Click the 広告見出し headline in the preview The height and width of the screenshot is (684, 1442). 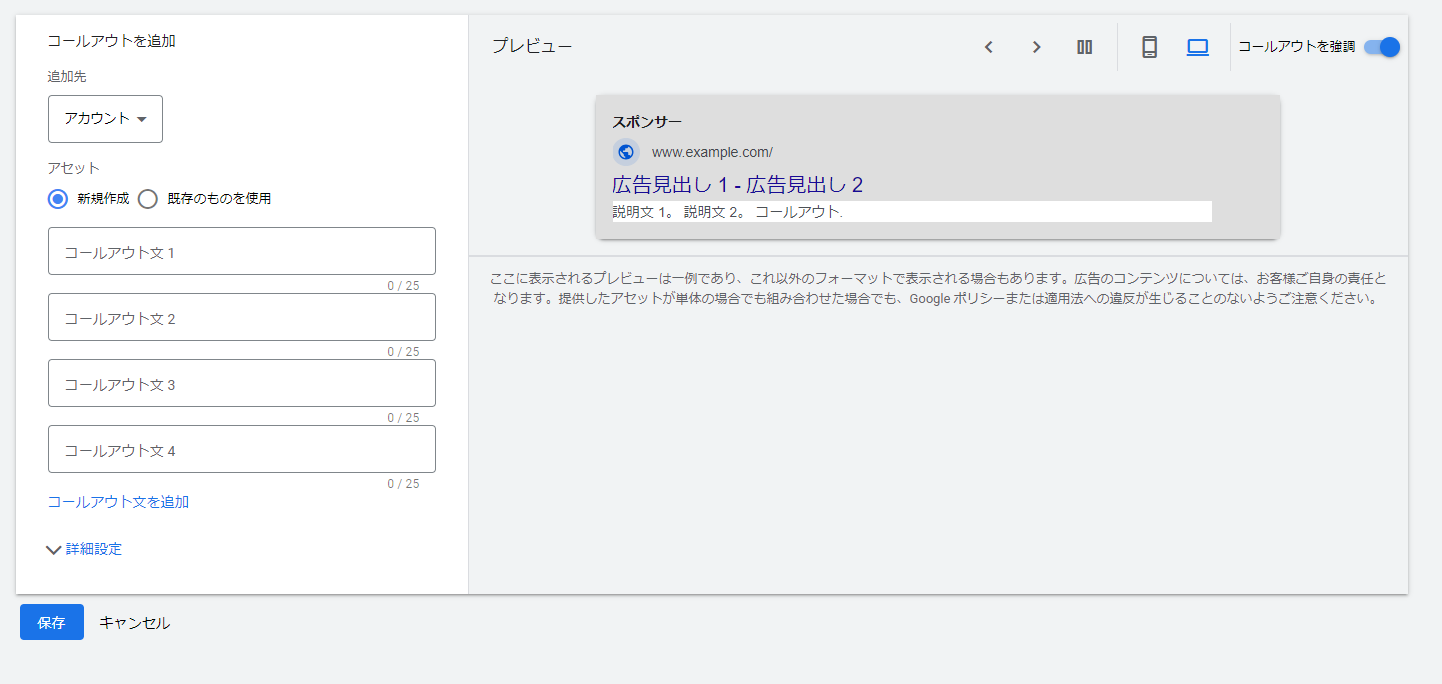(714, 184)
